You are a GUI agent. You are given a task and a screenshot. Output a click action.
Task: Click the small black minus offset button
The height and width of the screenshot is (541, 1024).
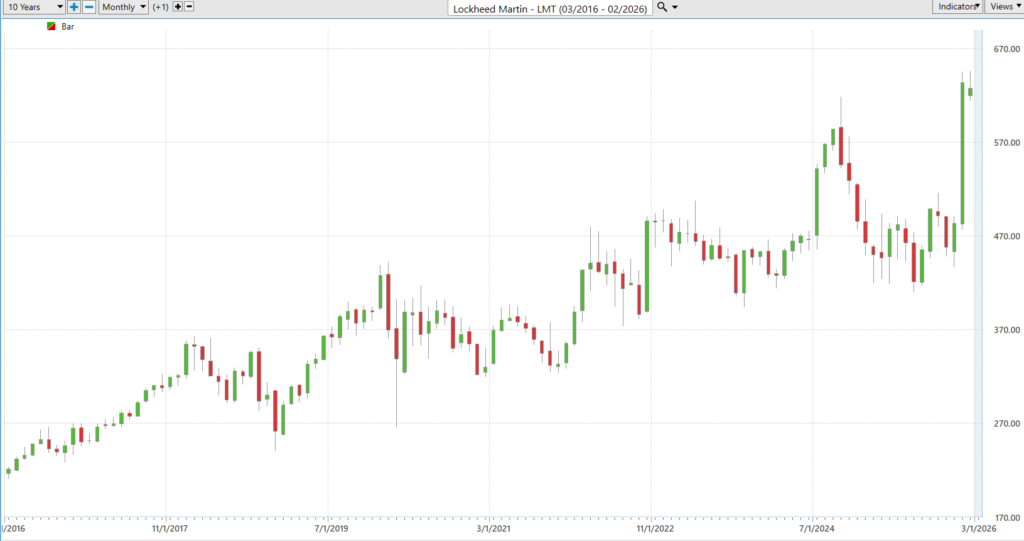tap(190, 7)
